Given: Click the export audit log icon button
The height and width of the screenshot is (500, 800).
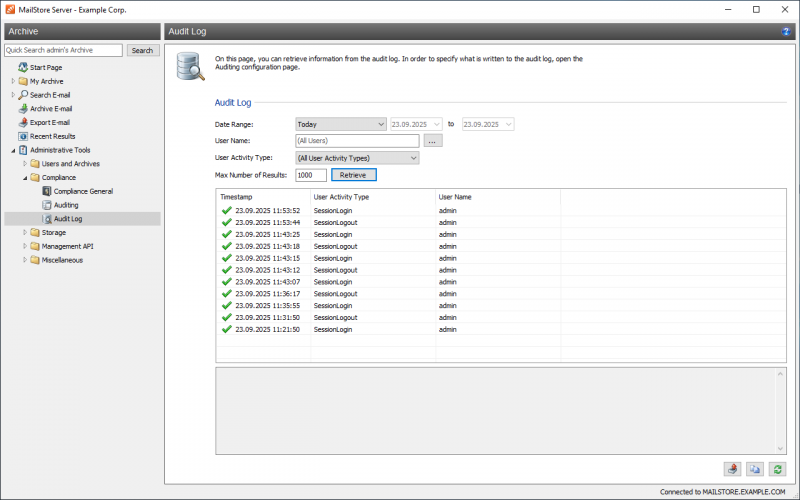Looking at the screenshot, I should (x=733, y=468).
